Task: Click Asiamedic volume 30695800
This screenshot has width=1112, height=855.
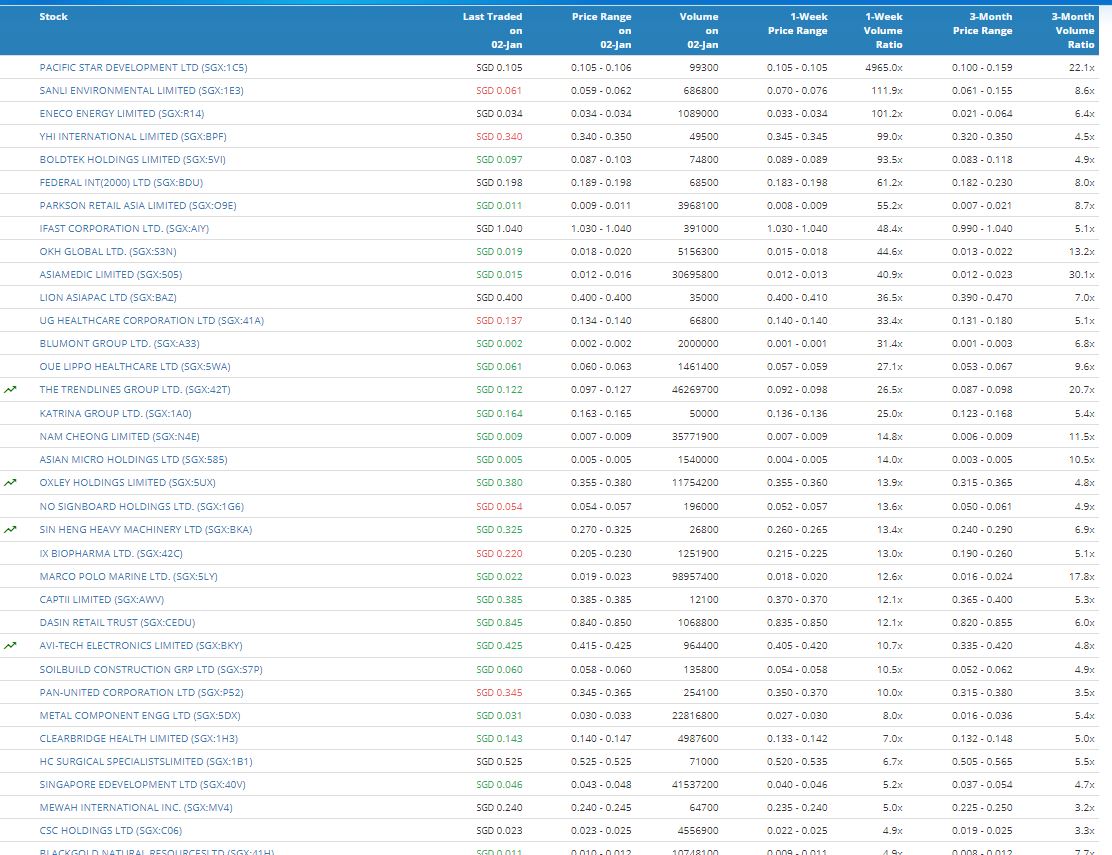Action: click(695, 274)
